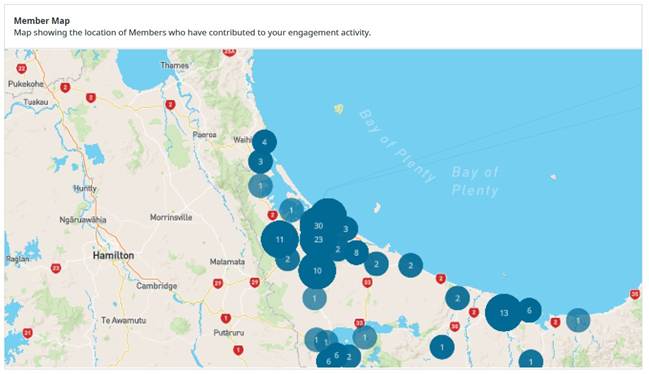Screen dimensions: 649x374
Task: Click the Pukekohe label on the map
Action: pyautogui.click(x=26, y=84)
